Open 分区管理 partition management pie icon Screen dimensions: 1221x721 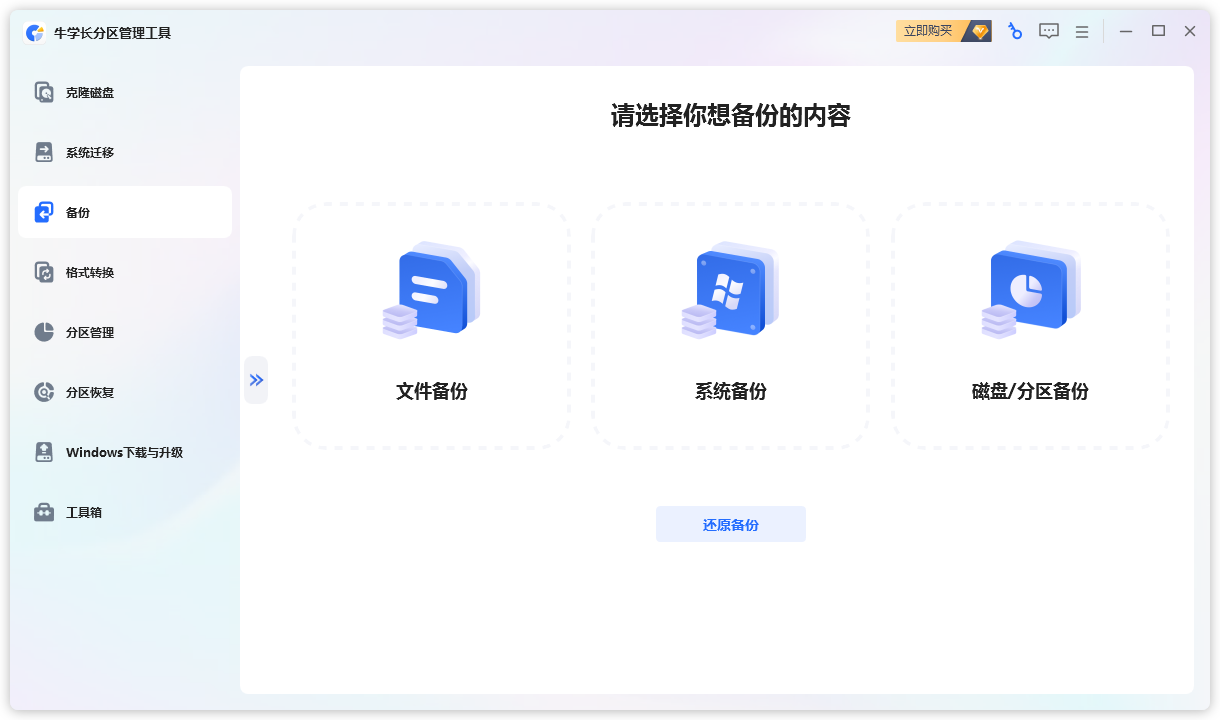tap(44, 332)
